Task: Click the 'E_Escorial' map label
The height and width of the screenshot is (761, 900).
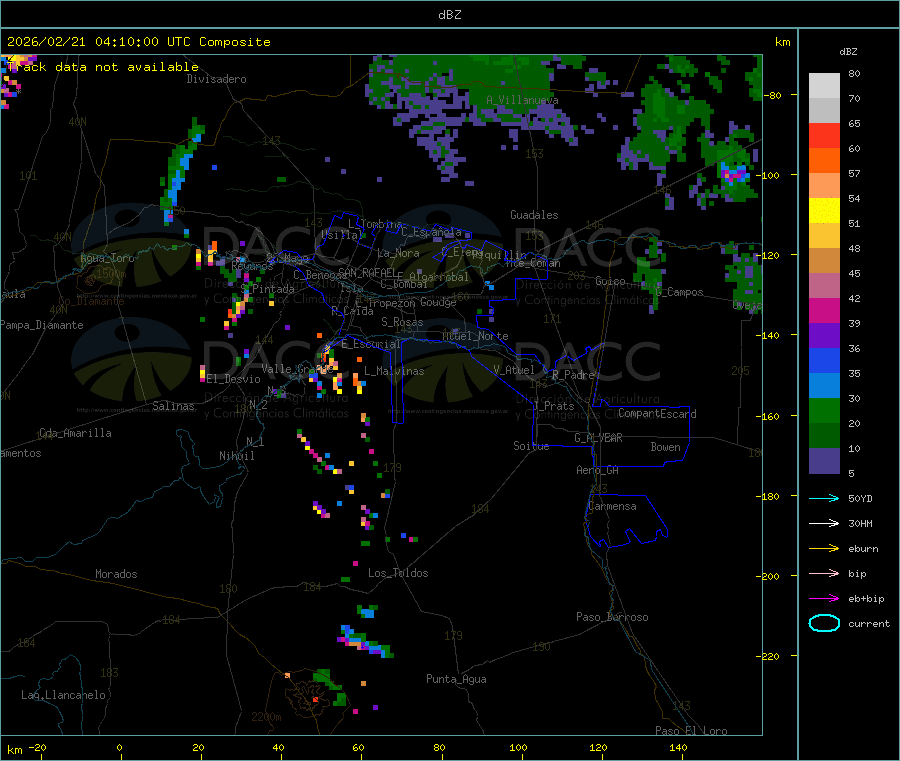Action: [x=371, y=344]
